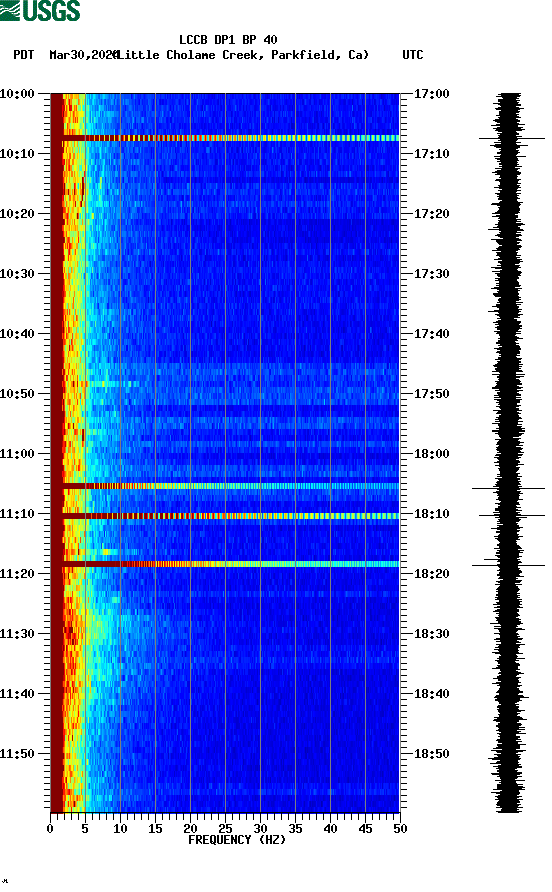Click the 'PDT' timezone label
Screen dimensions: 552x892
[24, 55]
